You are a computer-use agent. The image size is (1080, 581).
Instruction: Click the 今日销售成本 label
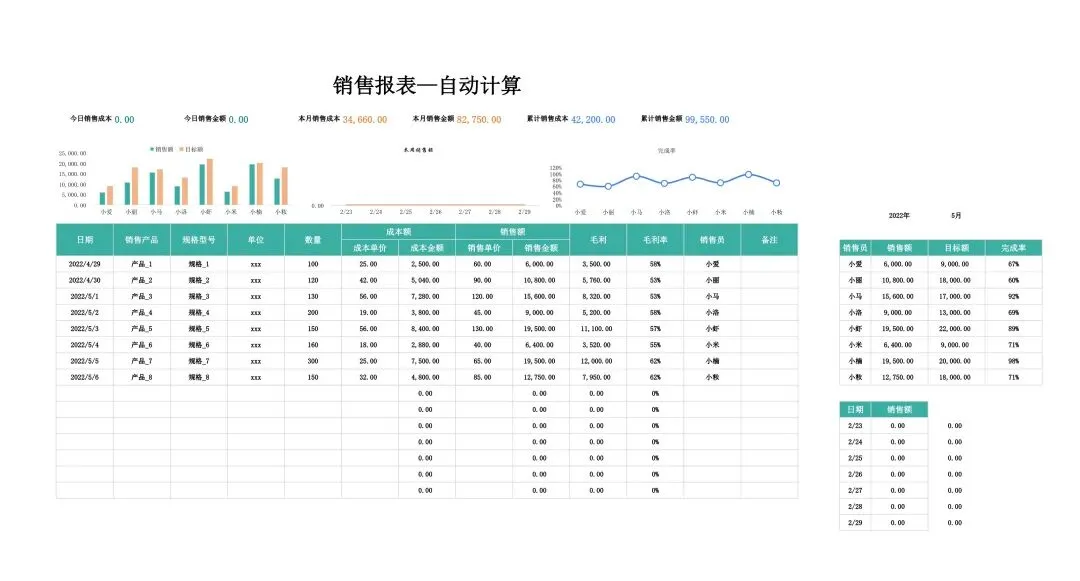coord(90,119)
